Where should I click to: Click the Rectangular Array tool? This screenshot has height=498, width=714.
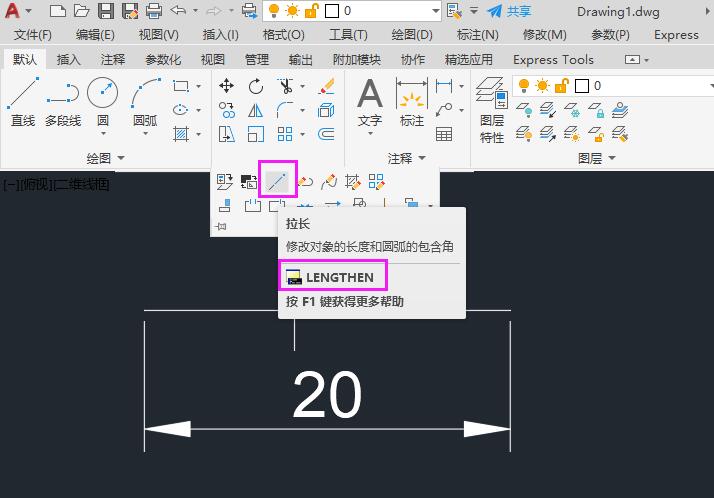click(x=285, y=134)
